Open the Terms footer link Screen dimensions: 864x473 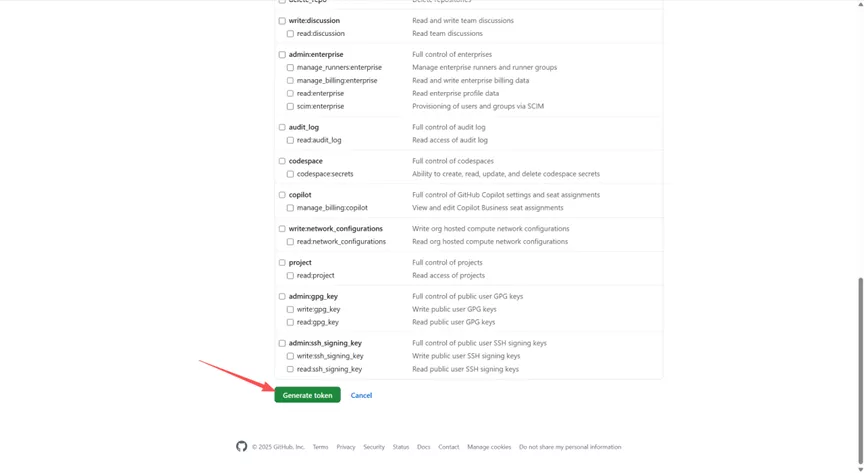(x=320, y=447)
